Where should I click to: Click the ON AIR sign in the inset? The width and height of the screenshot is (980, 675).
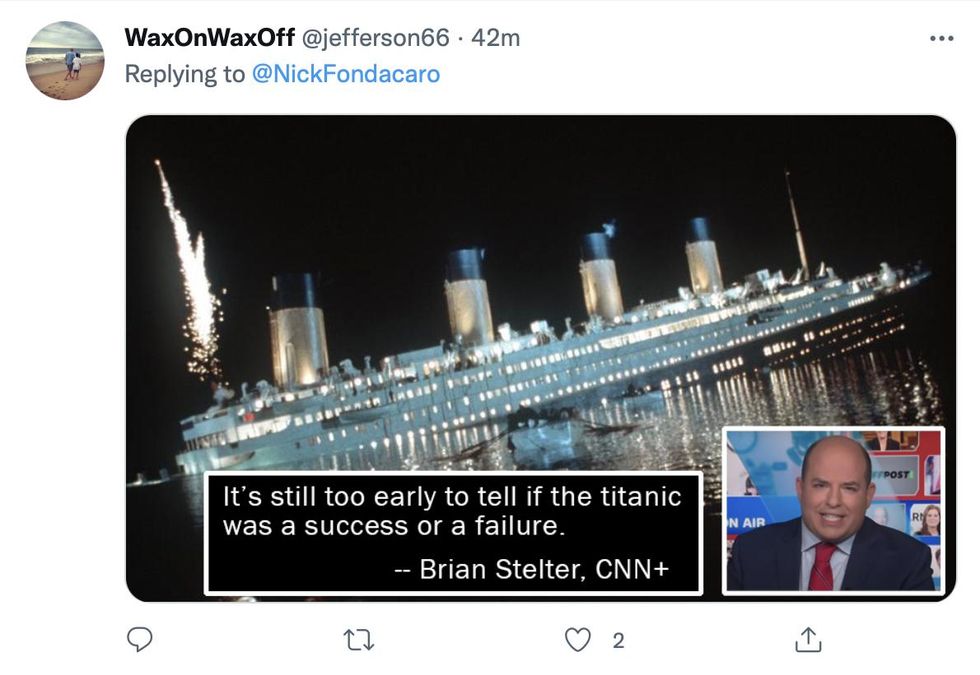click(x=746, y=523)
